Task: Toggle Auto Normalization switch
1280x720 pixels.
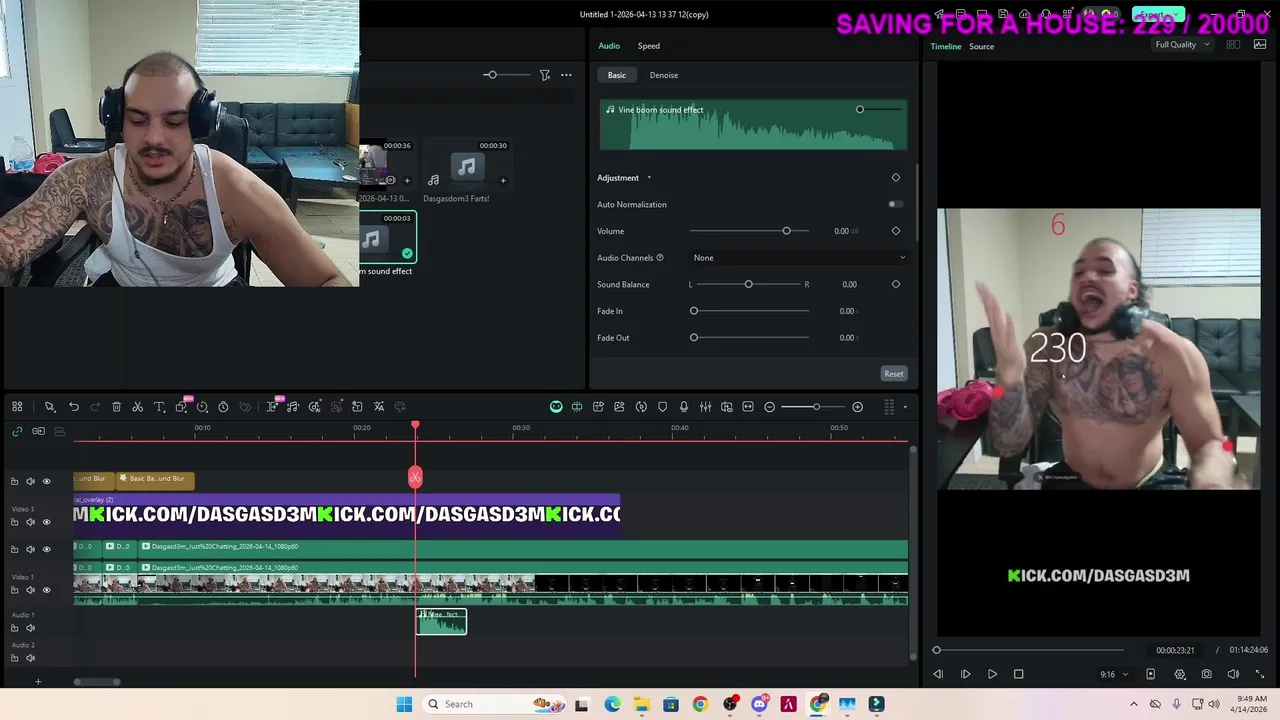Action: pos(895,204)
